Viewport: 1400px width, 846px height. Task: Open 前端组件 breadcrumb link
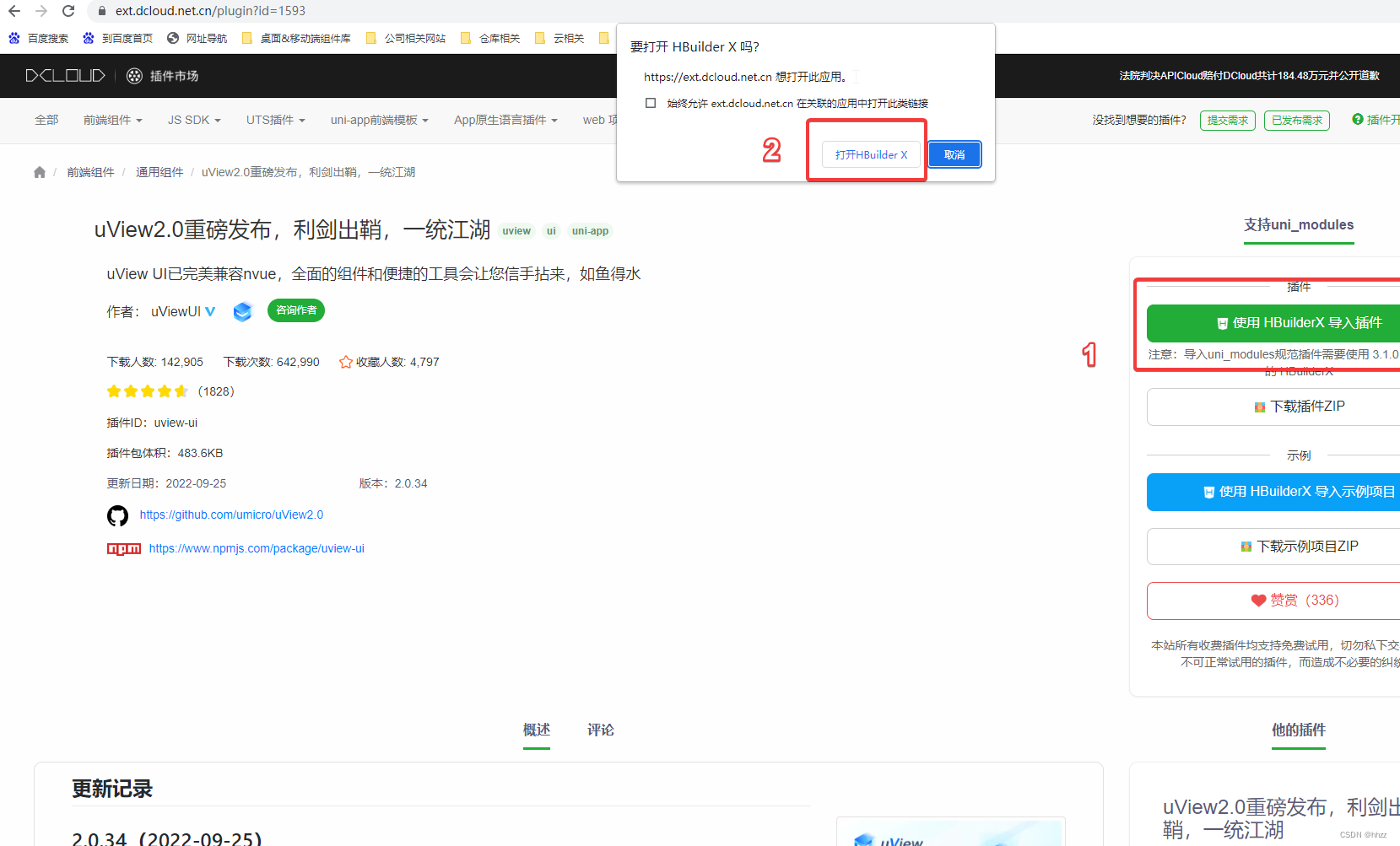pyautogui.click(x=90, y=172)
